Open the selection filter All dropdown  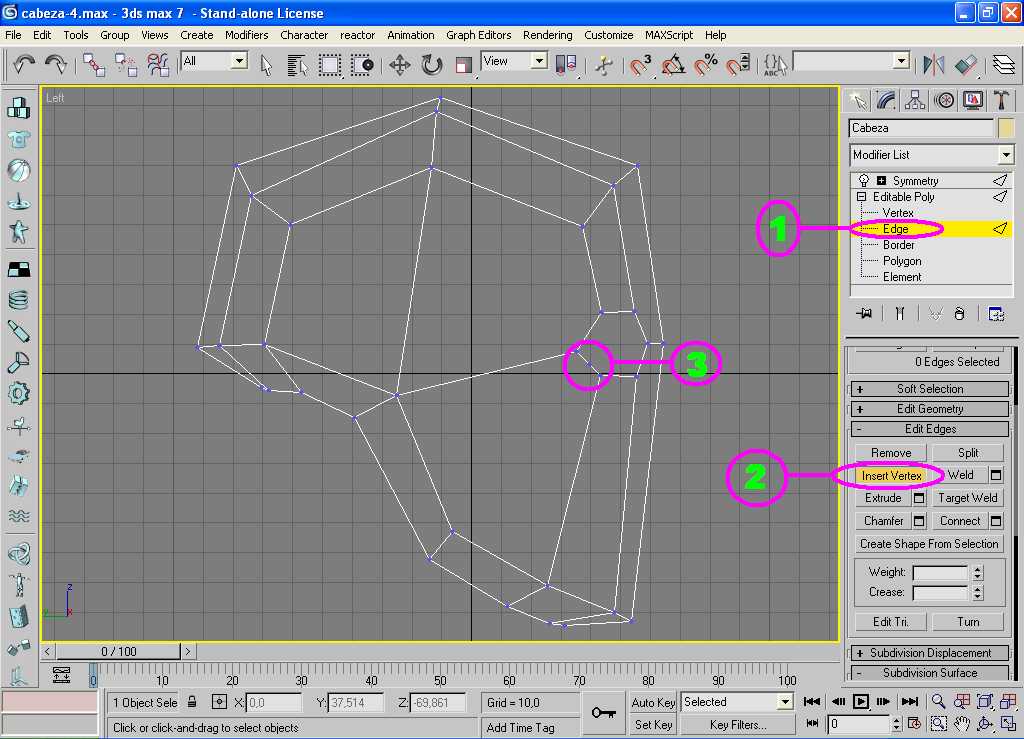pyautogui.click(x=240, y=61)
